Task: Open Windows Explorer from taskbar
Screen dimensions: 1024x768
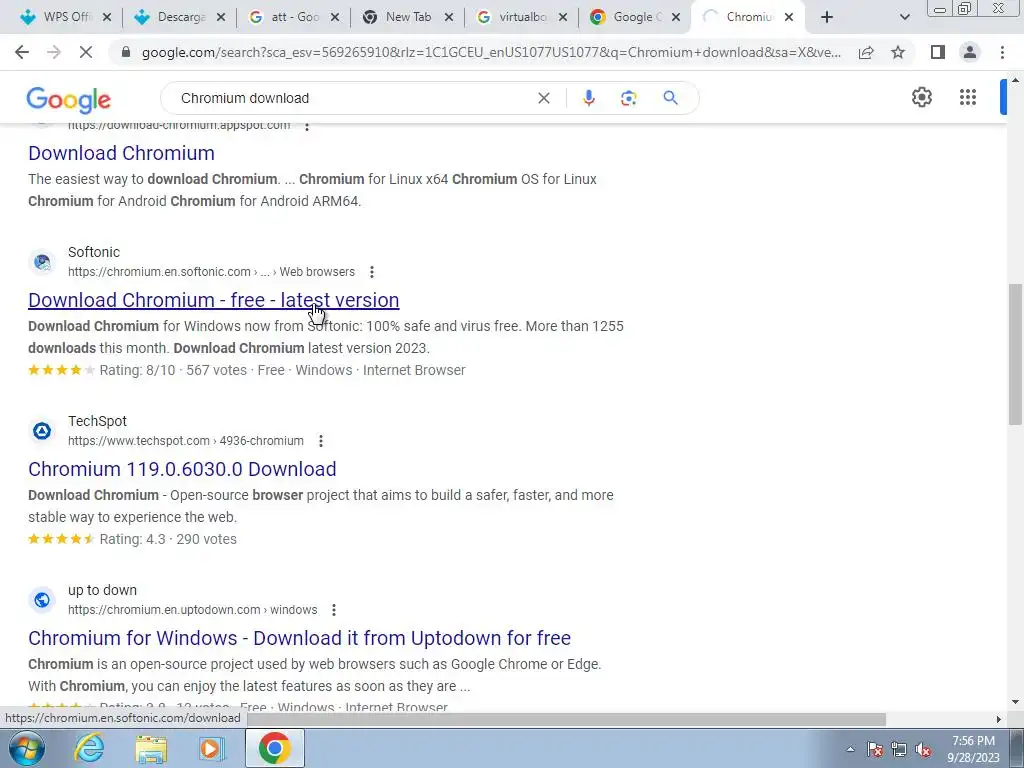Action: point(151,748)
